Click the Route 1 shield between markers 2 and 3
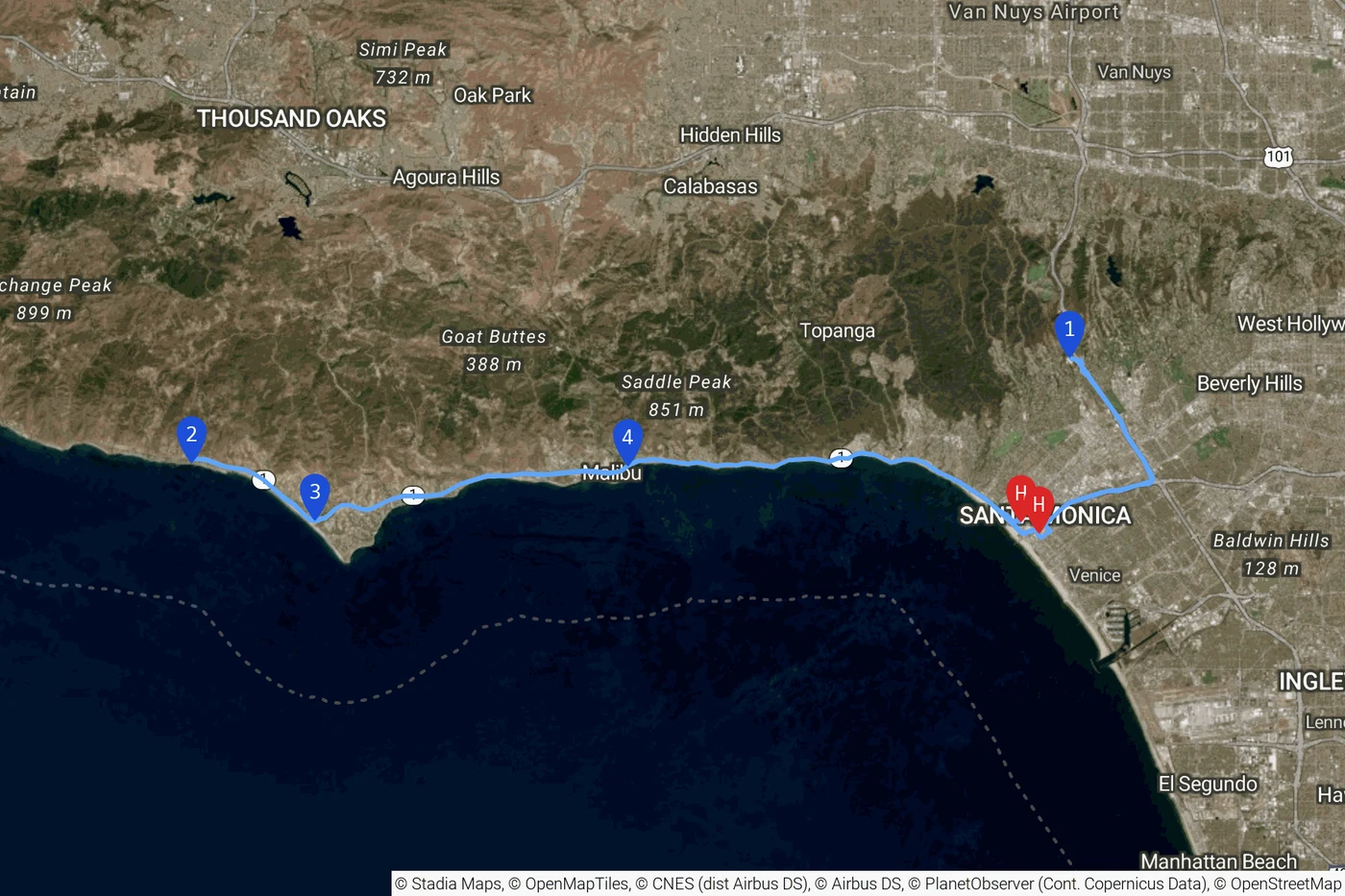1345x896 pixels. pos(263,478)
